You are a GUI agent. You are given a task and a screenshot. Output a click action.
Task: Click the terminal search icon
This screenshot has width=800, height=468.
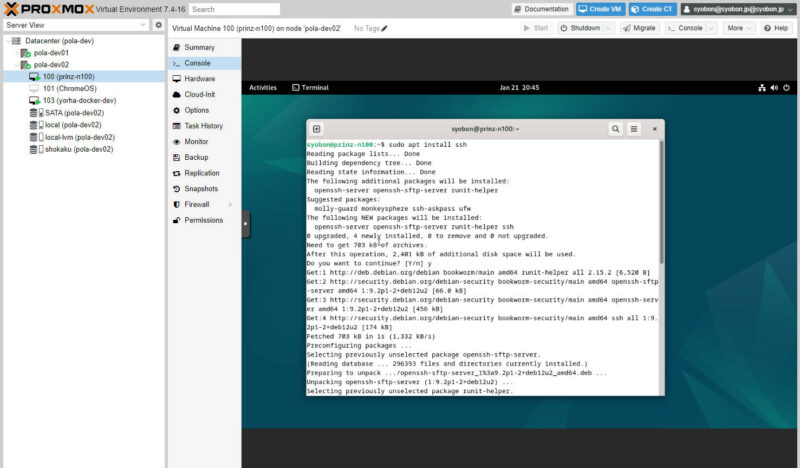tap(616, 129)
